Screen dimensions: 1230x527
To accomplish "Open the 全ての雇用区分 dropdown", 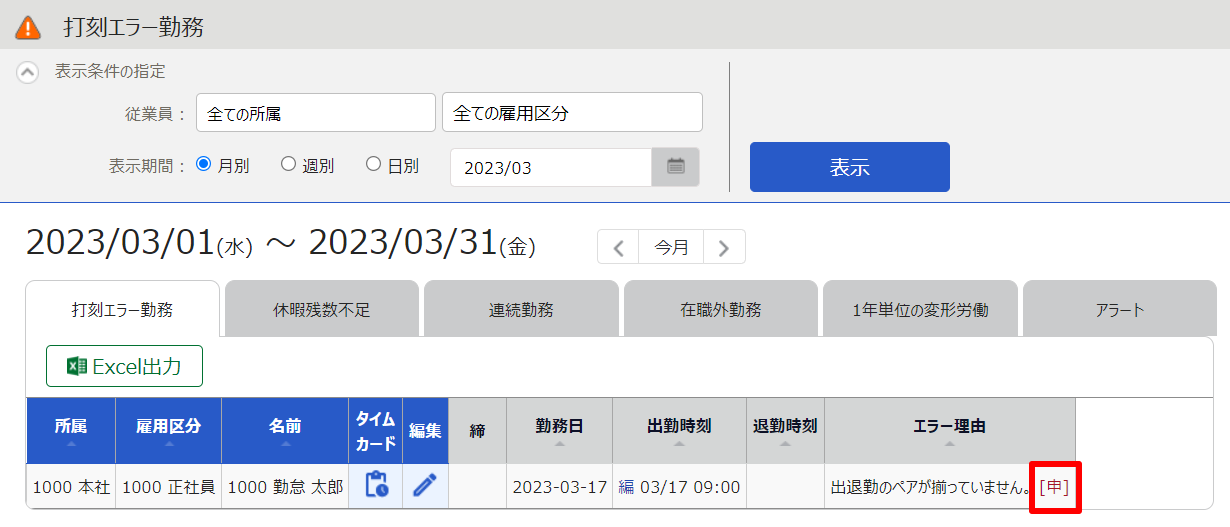I will (572, 113).
